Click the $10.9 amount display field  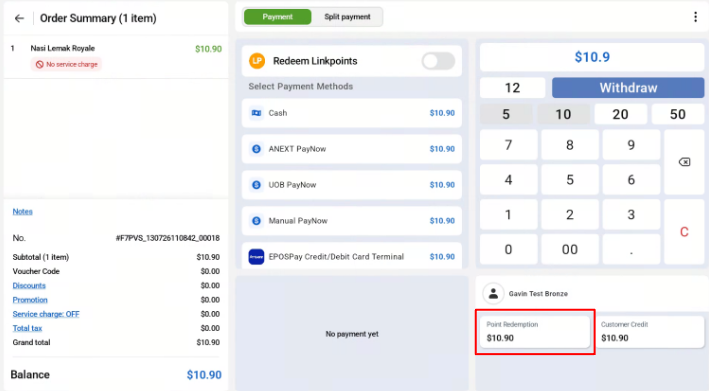coord(592,57)
